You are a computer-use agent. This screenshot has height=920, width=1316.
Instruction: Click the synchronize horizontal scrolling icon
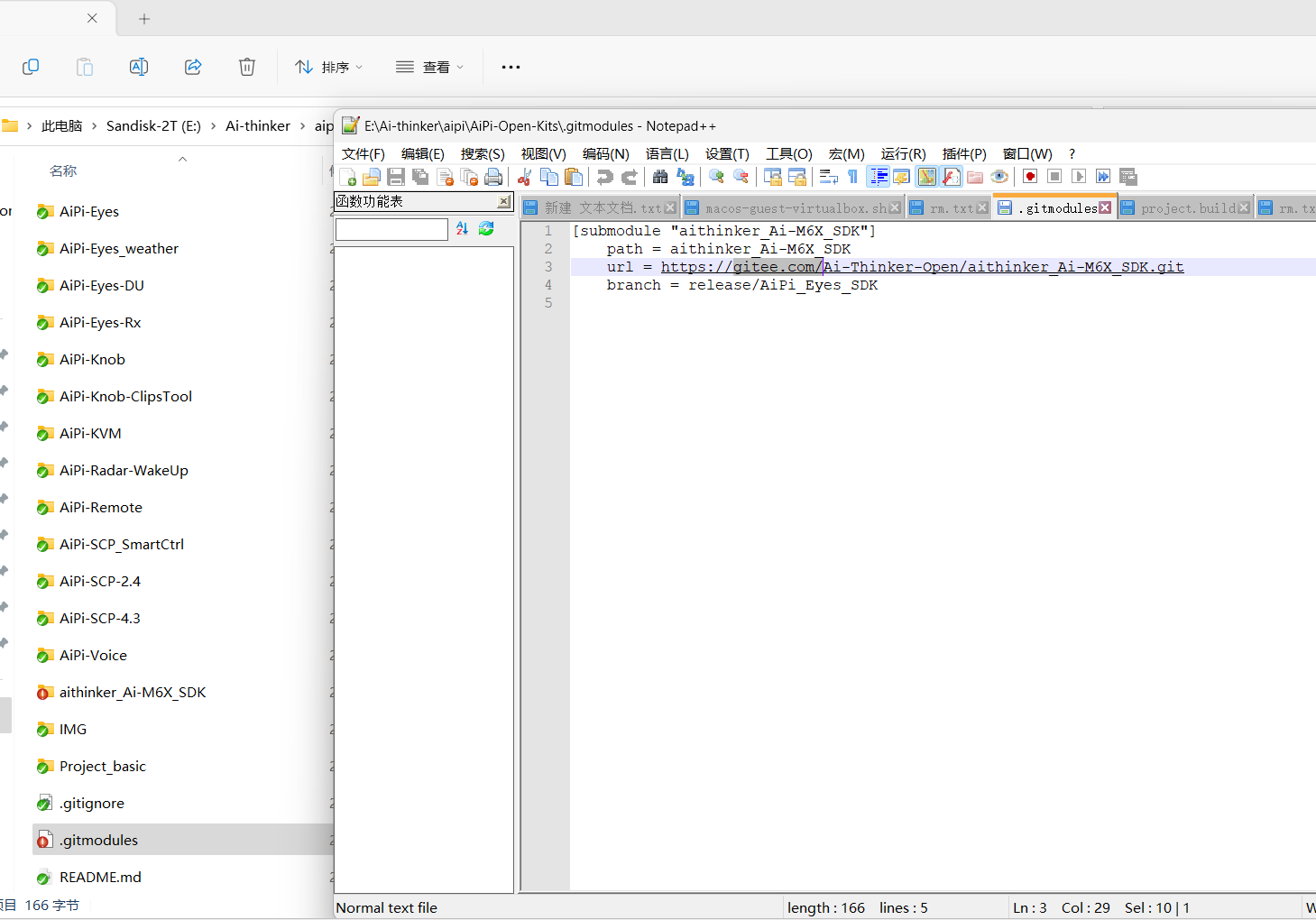pyautogui.click(x=796, y=177)
